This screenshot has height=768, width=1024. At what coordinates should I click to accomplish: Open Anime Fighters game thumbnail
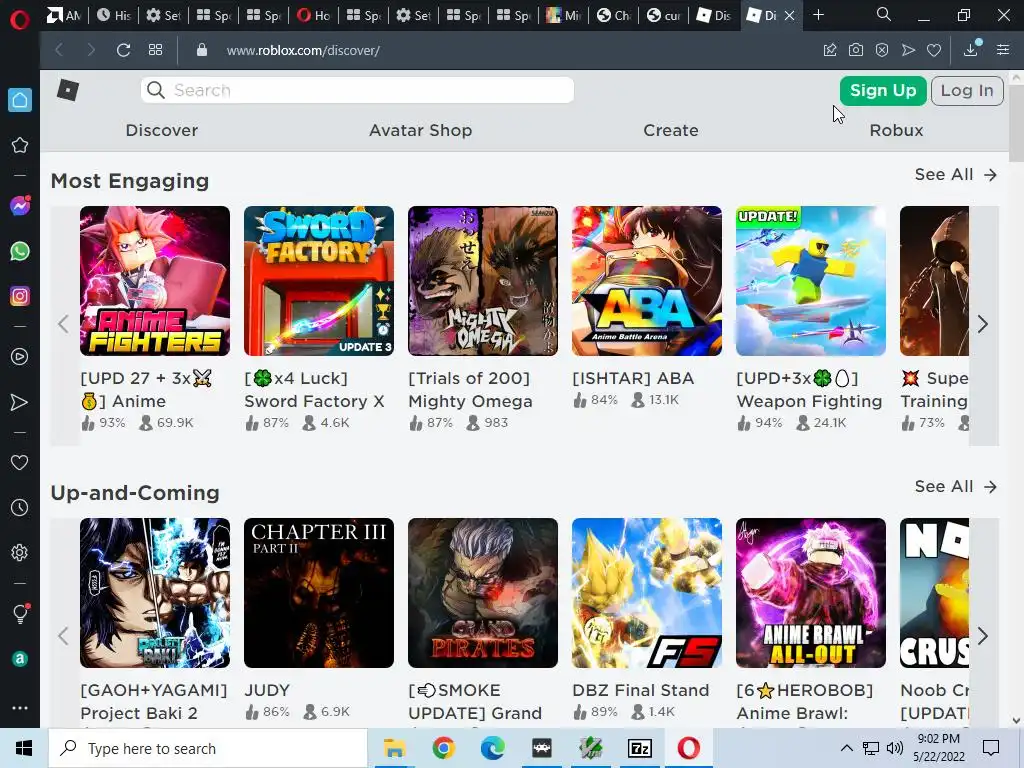(155, 281)
